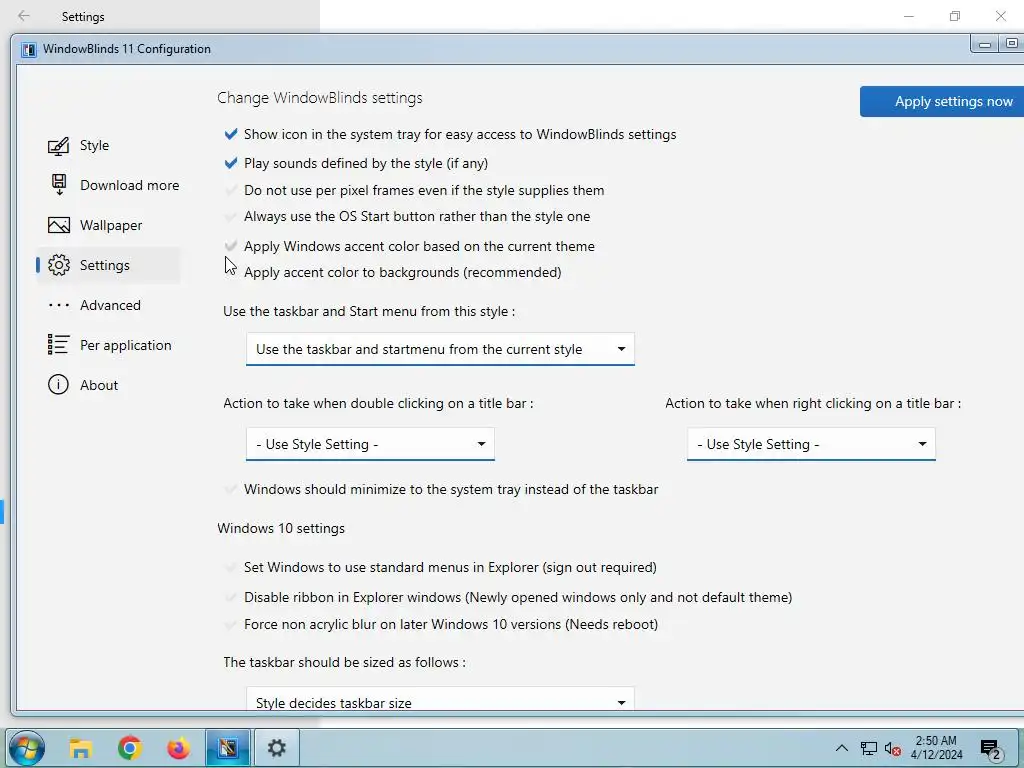Open the double clicking title bar action dropdown
This screenshot has width=1024, height=768.
(370, 444)
